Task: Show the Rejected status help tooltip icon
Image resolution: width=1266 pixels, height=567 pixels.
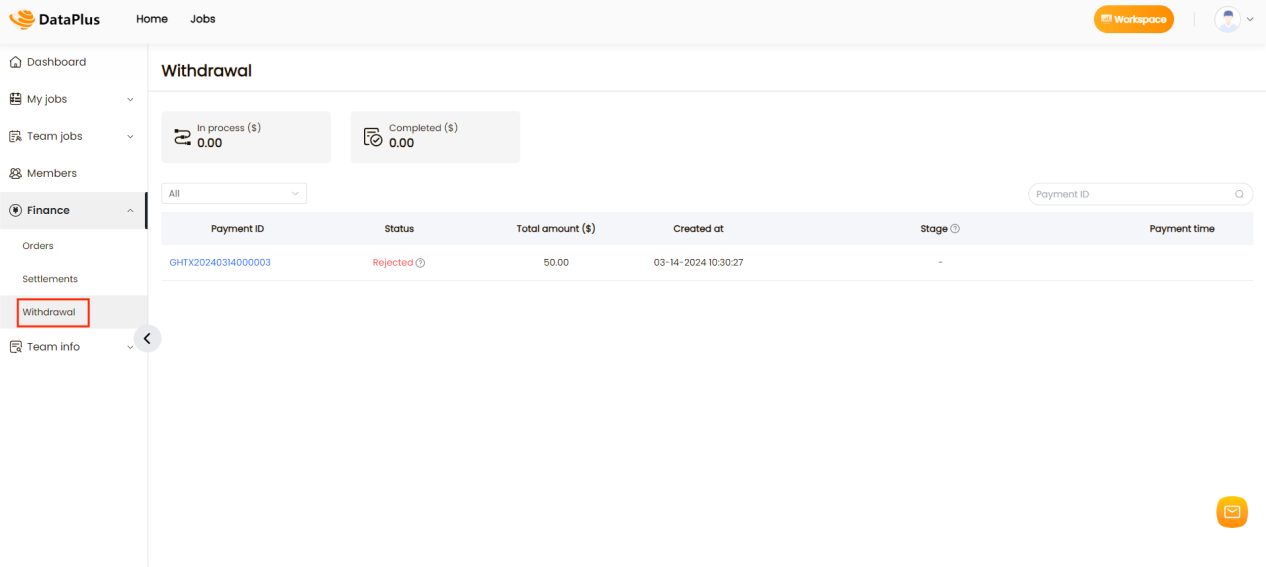Action: pos(420,263)
